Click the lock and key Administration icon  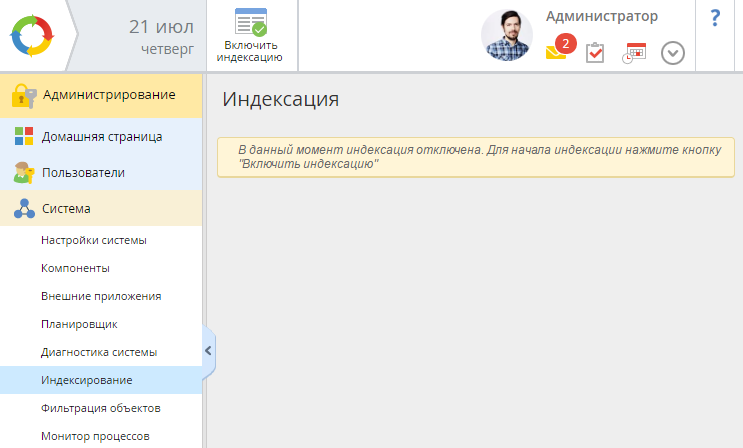pos(24,96)
